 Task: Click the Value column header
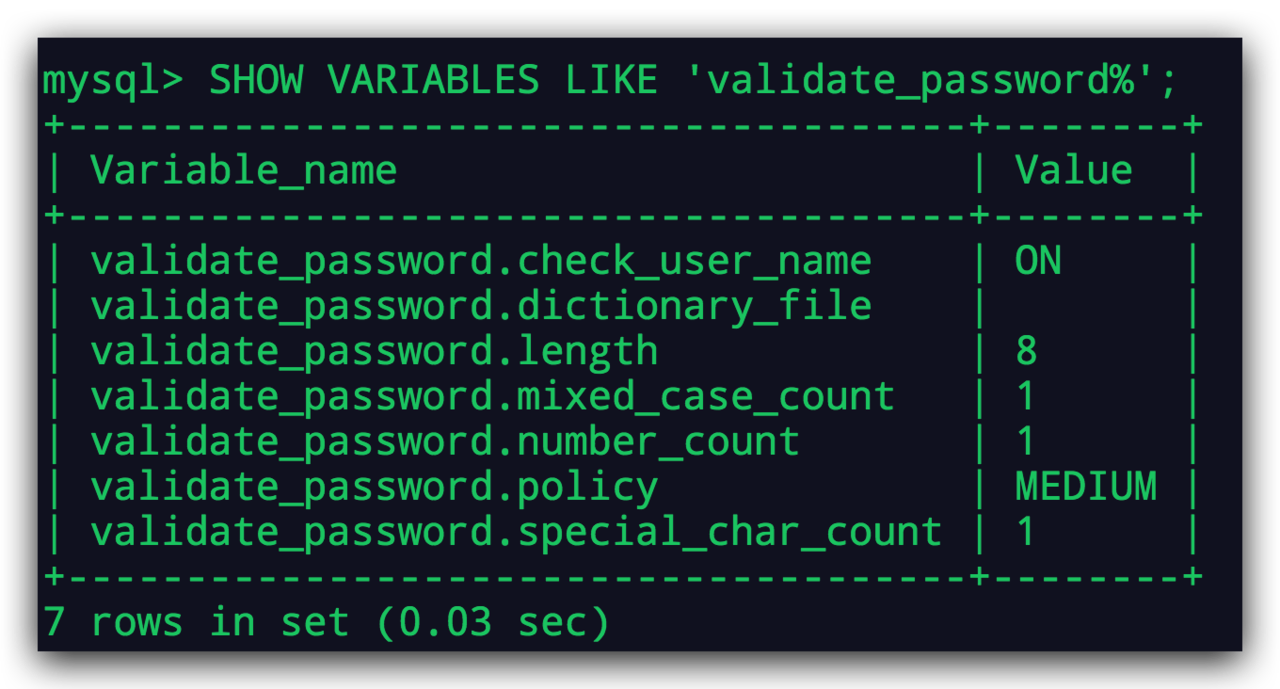(x=1074, y=170)
